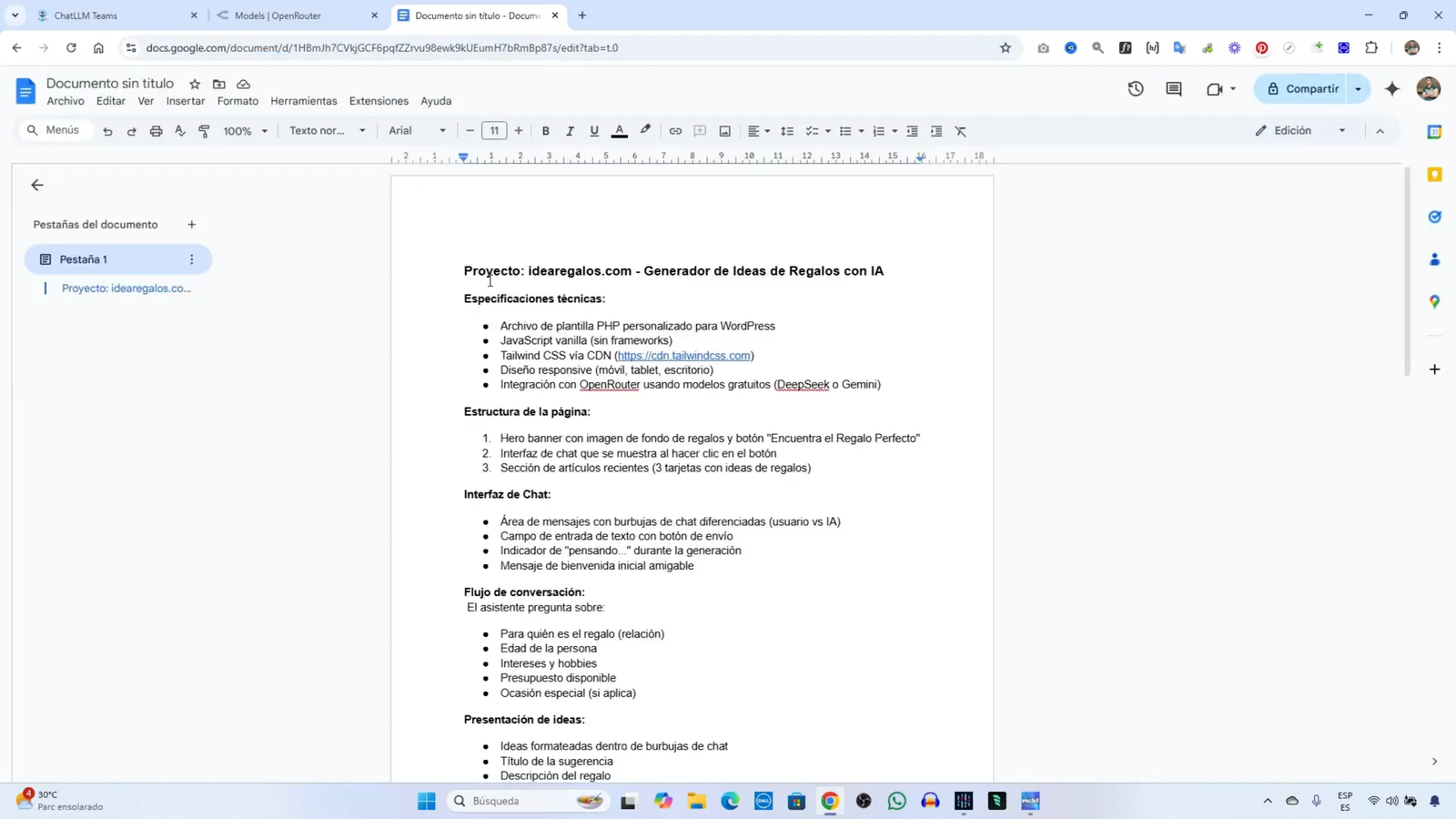The height and width of the screenshot is (819, 1456).
Task: Click the print icon in the toolbar
Action: [155, 131]
